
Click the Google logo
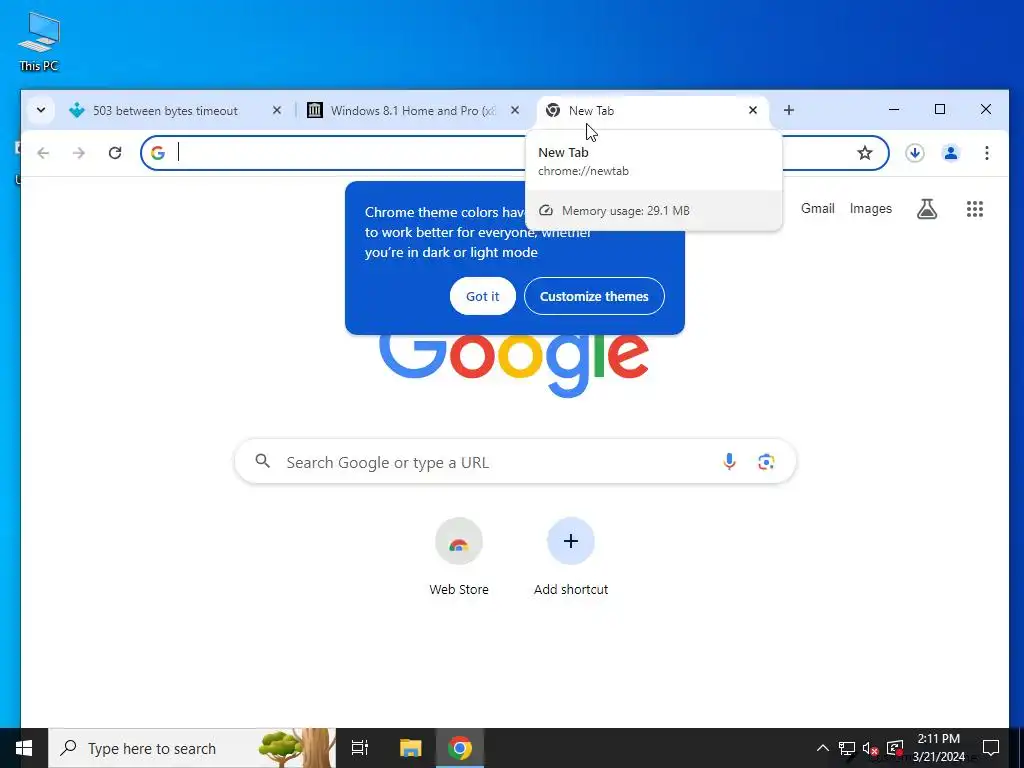(x=514, y=366)
